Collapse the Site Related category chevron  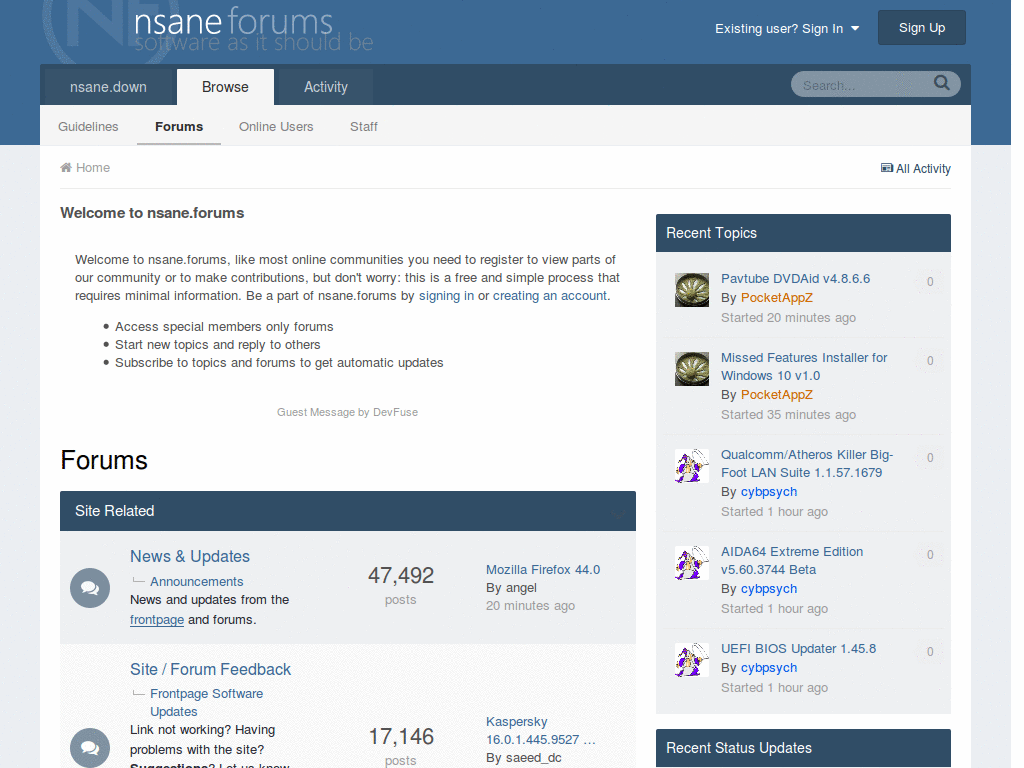[618, 512]
